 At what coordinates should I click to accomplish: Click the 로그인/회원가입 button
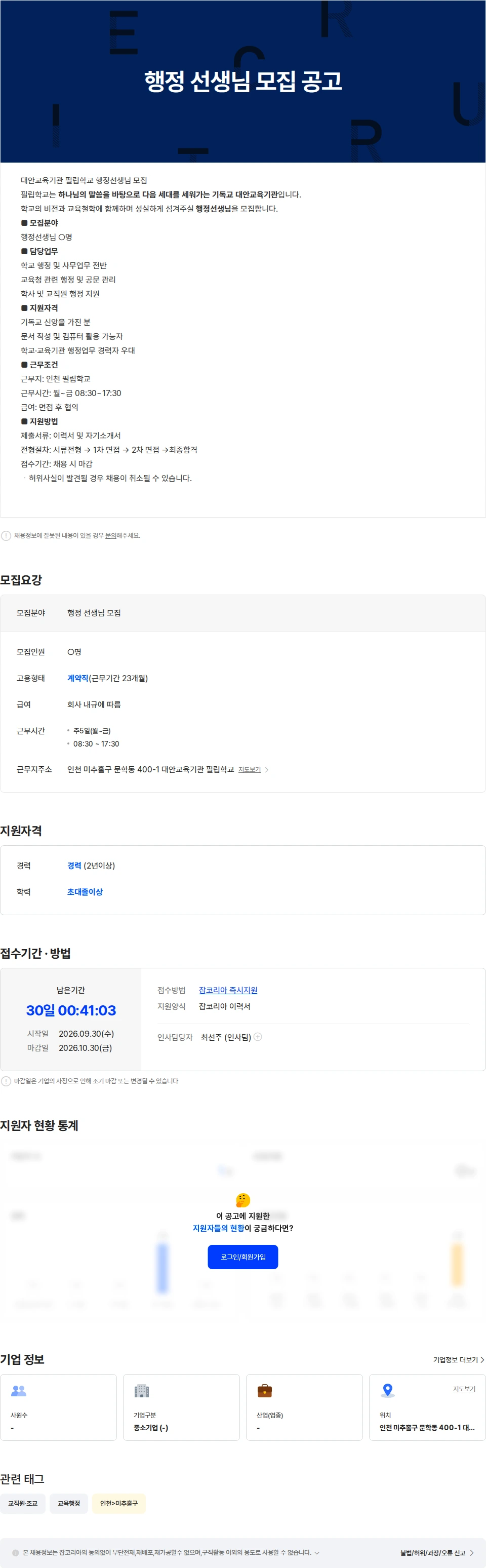(242, 1257)
